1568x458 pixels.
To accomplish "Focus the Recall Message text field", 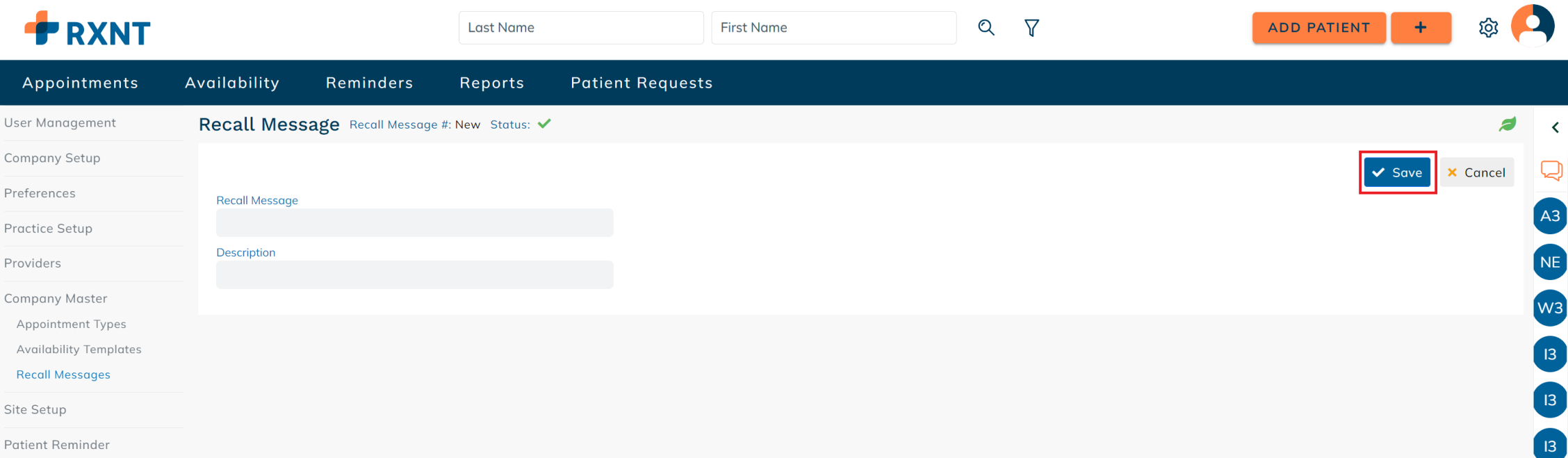I will [x=415, y=222].
